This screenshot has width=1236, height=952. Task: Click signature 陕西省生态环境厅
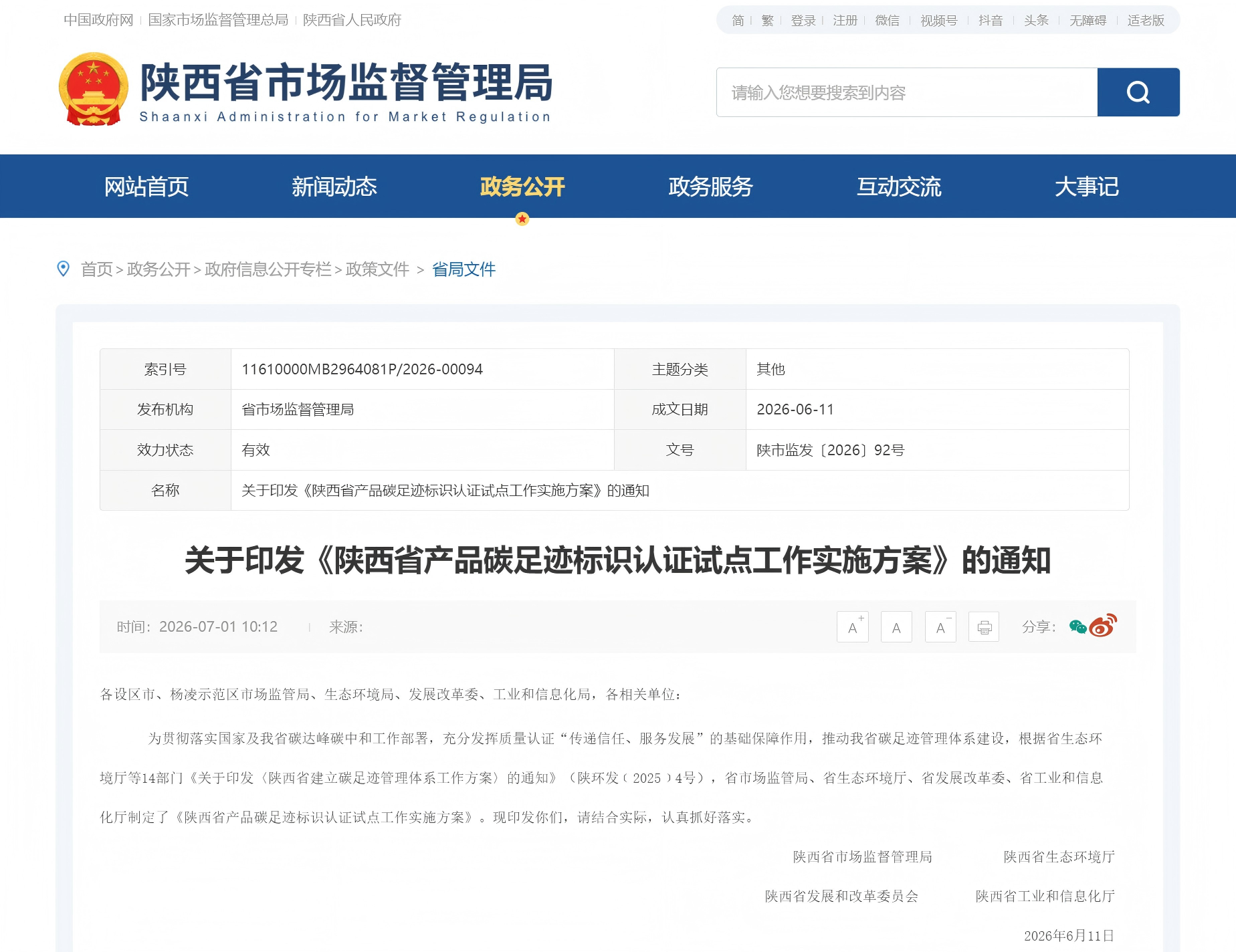click(x=1059, y=856)
